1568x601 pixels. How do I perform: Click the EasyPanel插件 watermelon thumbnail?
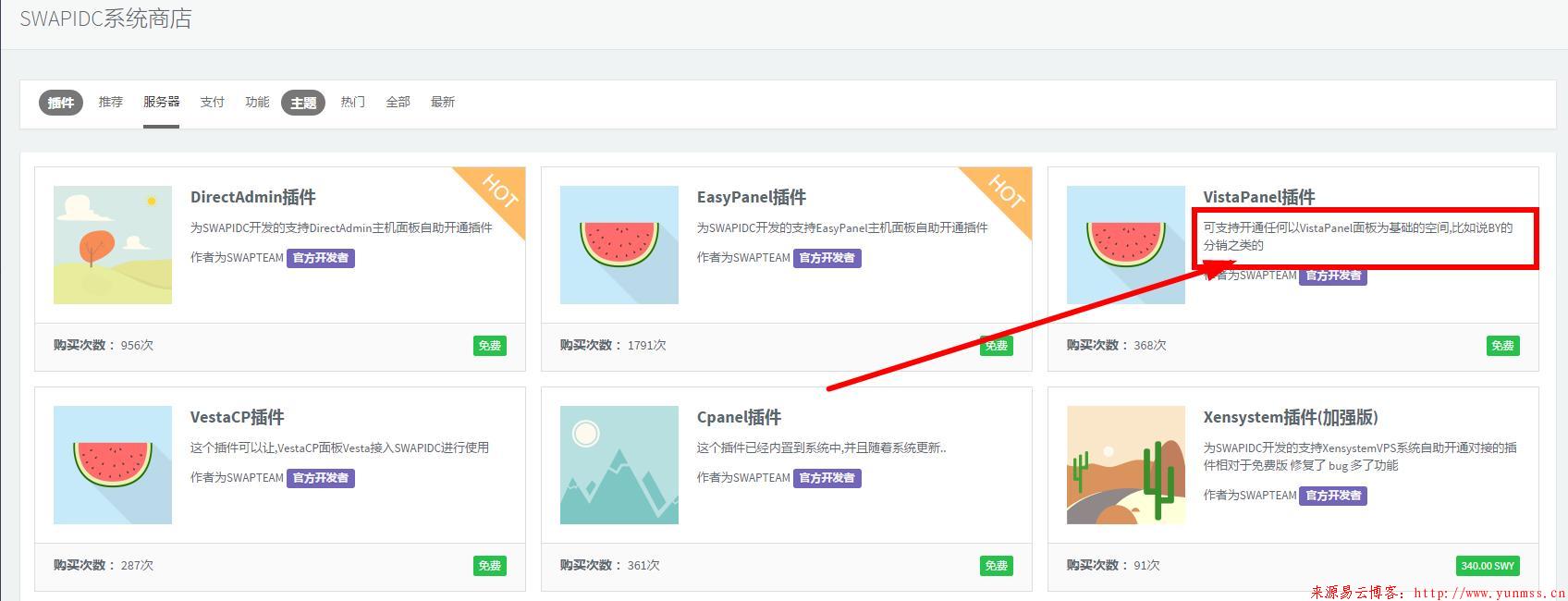tap(619, 245)
